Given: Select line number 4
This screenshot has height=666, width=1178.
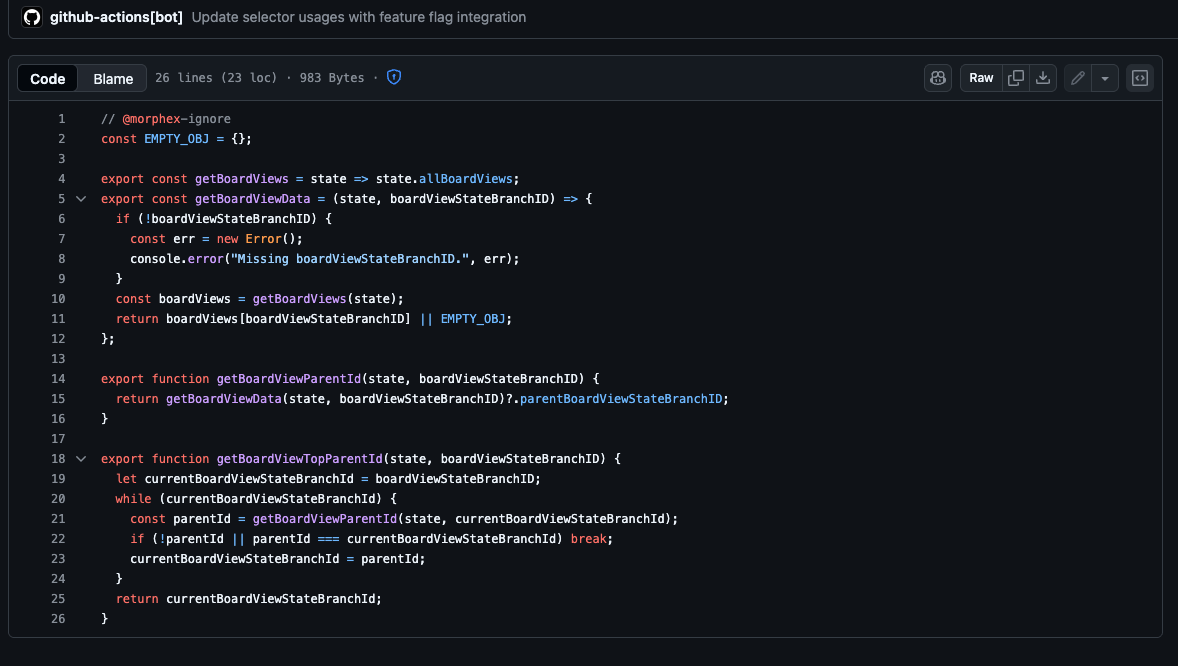Looking at the screenshot, I should click(62, 179).
